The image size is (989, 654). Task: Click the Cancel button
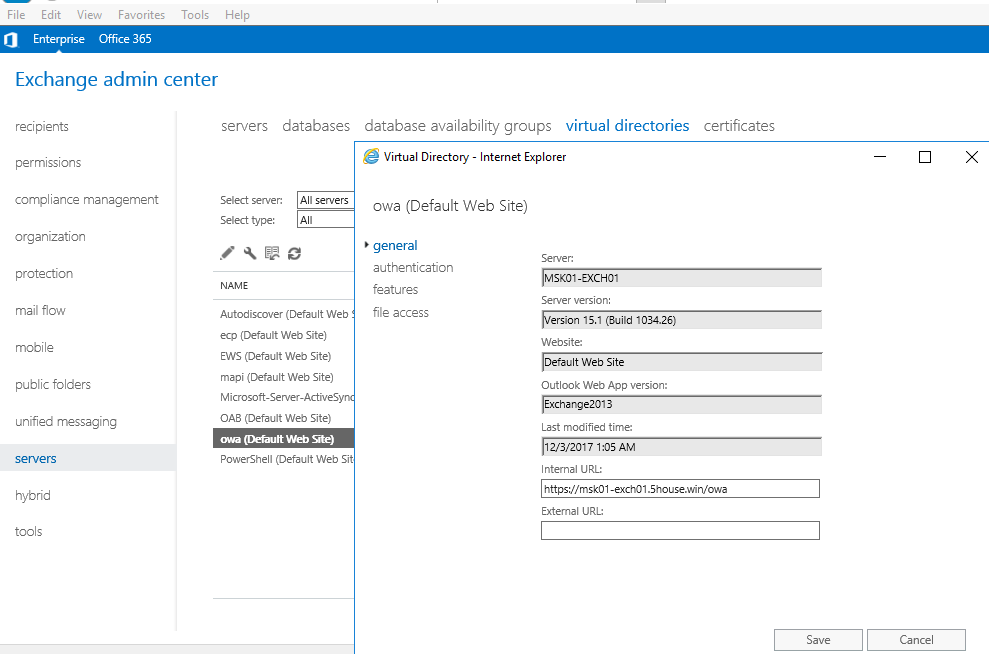(x=916, y=640)
